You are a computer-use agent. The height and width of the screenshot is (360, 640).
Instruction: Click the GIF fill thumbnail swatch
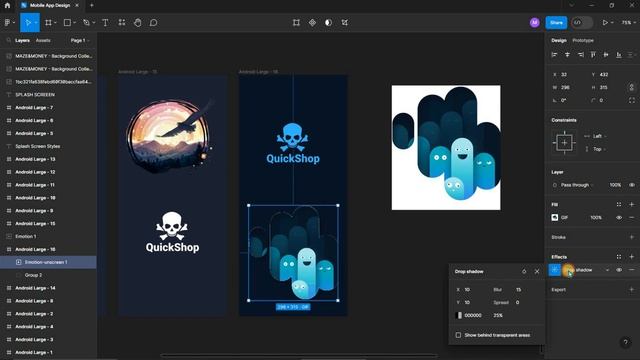point(555,218)
